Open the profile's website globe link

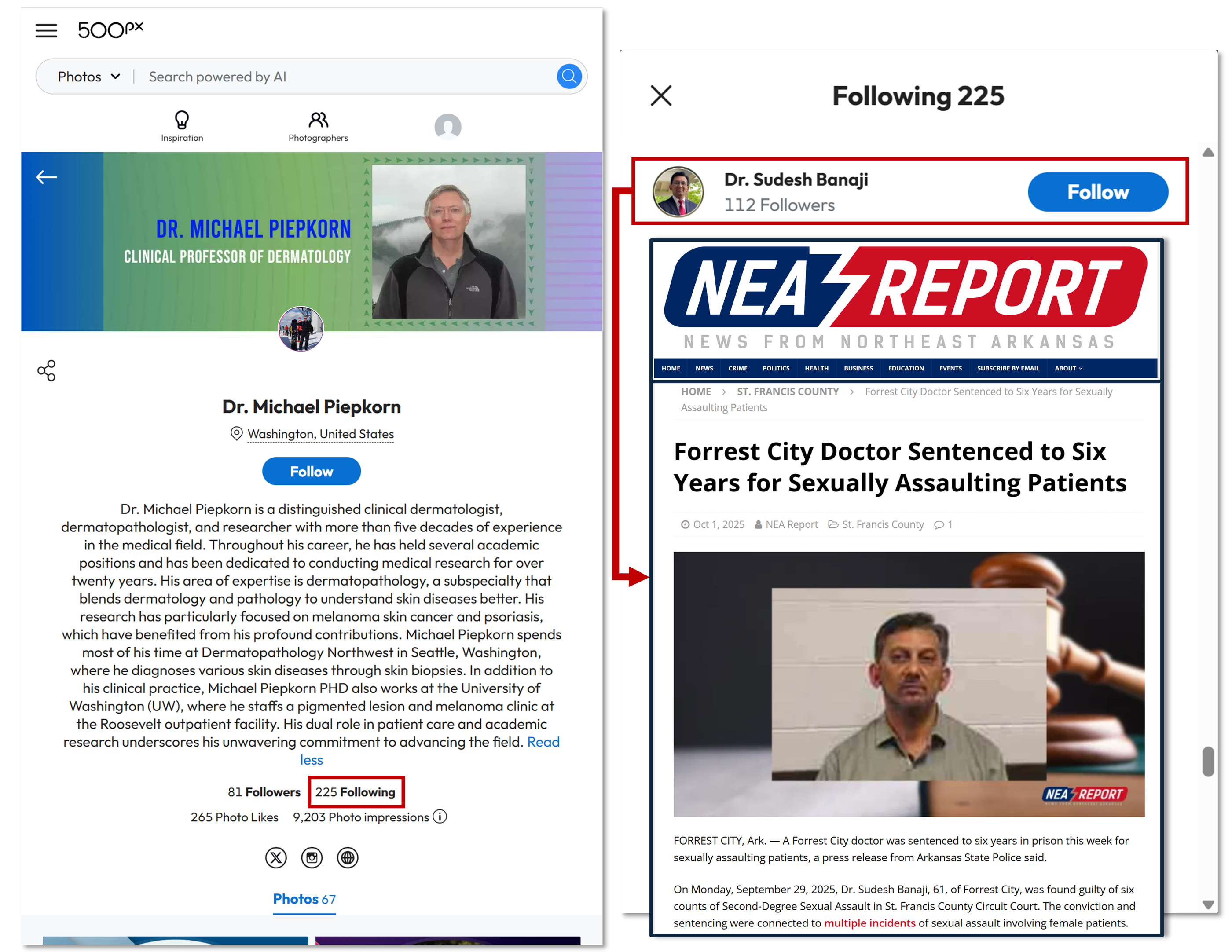coord(348,858)
